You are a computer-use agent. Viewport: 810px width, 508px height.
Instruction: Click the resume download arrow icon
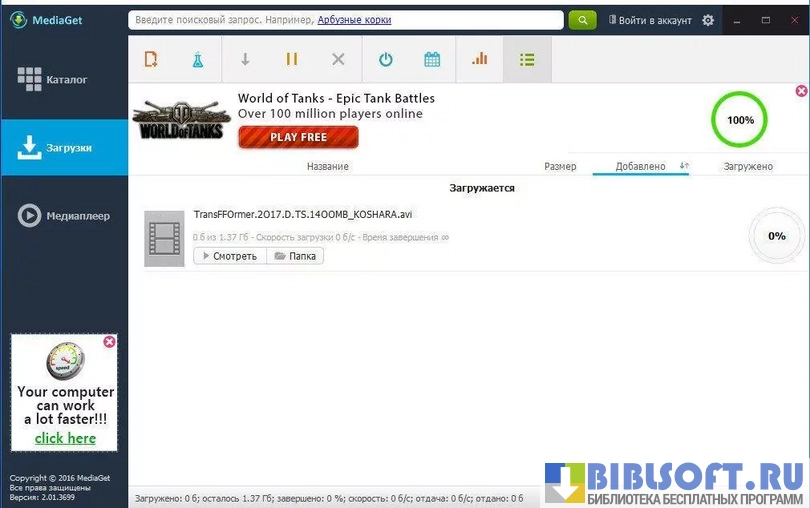[x=245, y=60]
